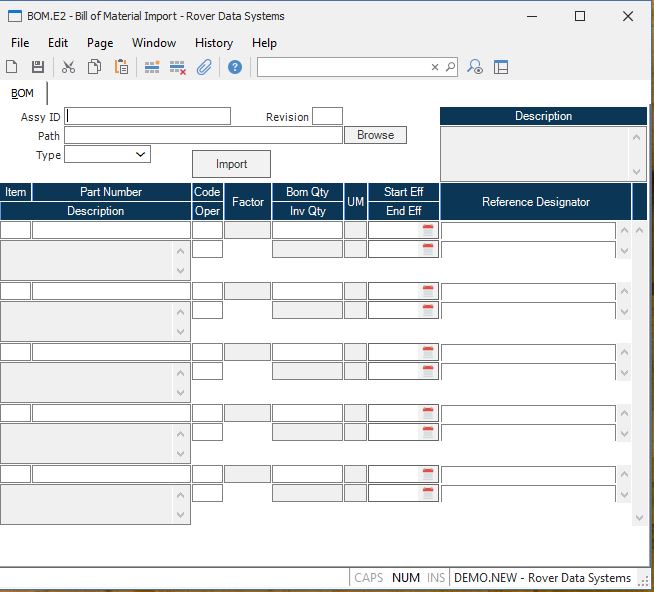Click the Revision input field

click(327, 117)
